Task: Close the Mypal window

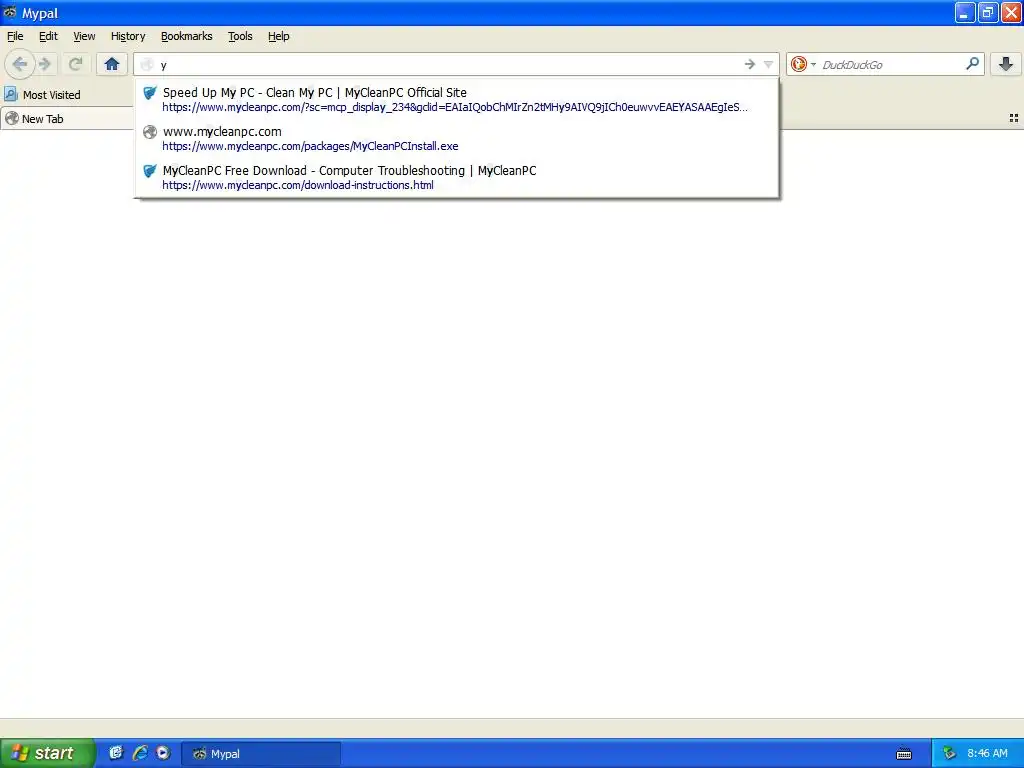Action: coord(1010,12)
